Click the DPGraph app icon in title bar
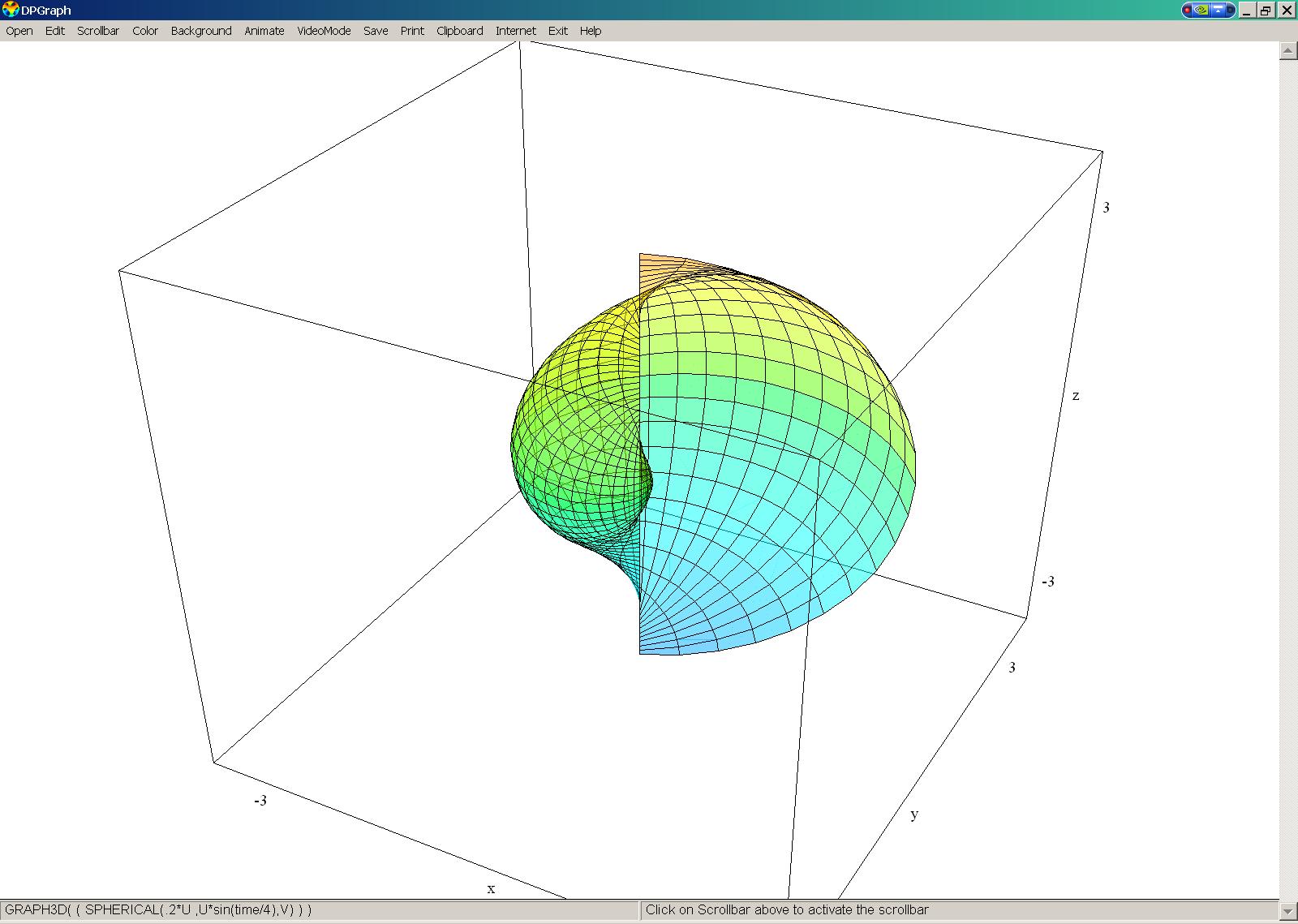Screen dimensions: 1298x924 pos(11,10)
